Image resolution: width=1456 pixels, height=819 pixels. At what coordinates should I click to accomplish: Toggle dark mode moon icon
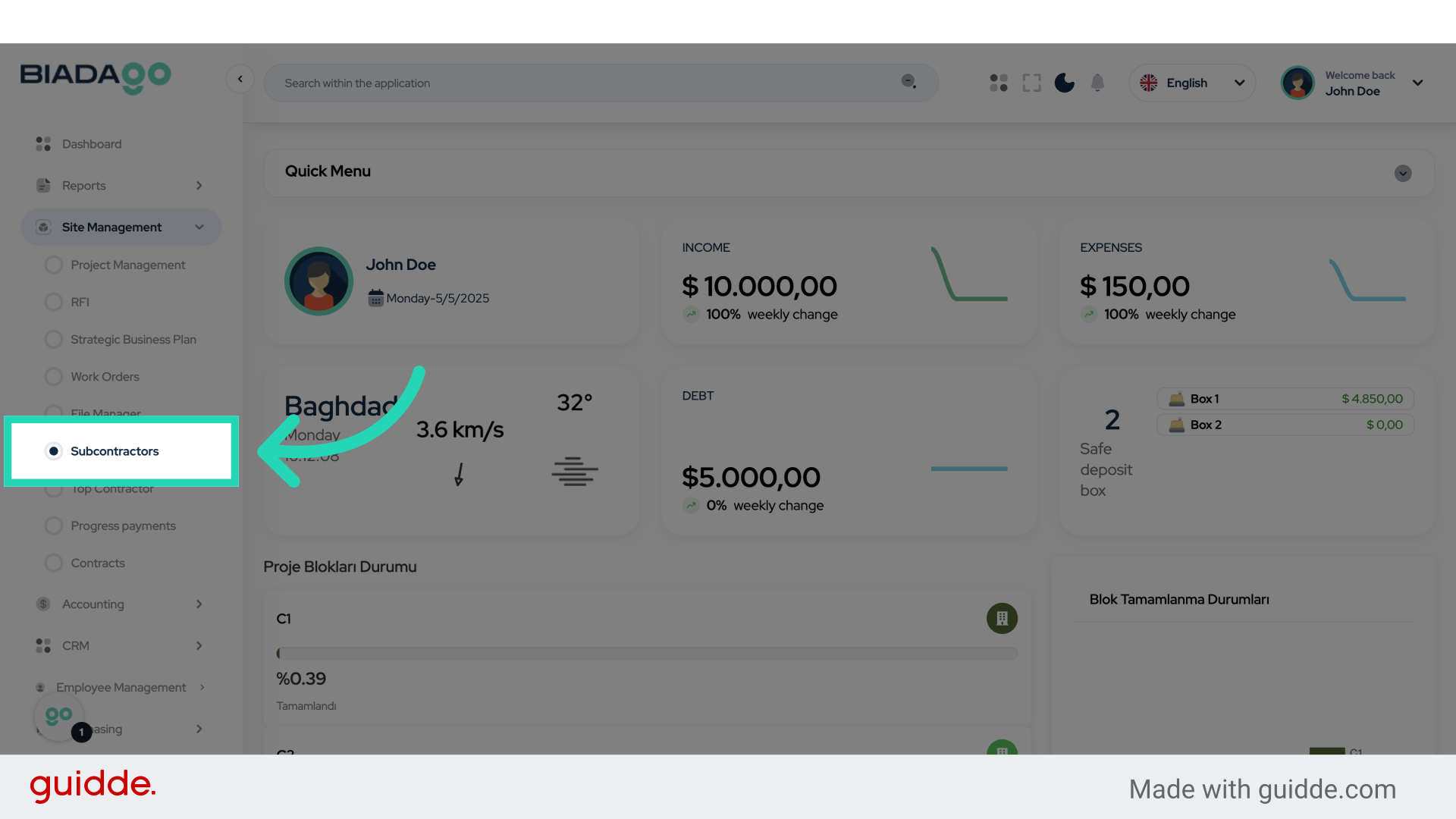pos(1065,83)
